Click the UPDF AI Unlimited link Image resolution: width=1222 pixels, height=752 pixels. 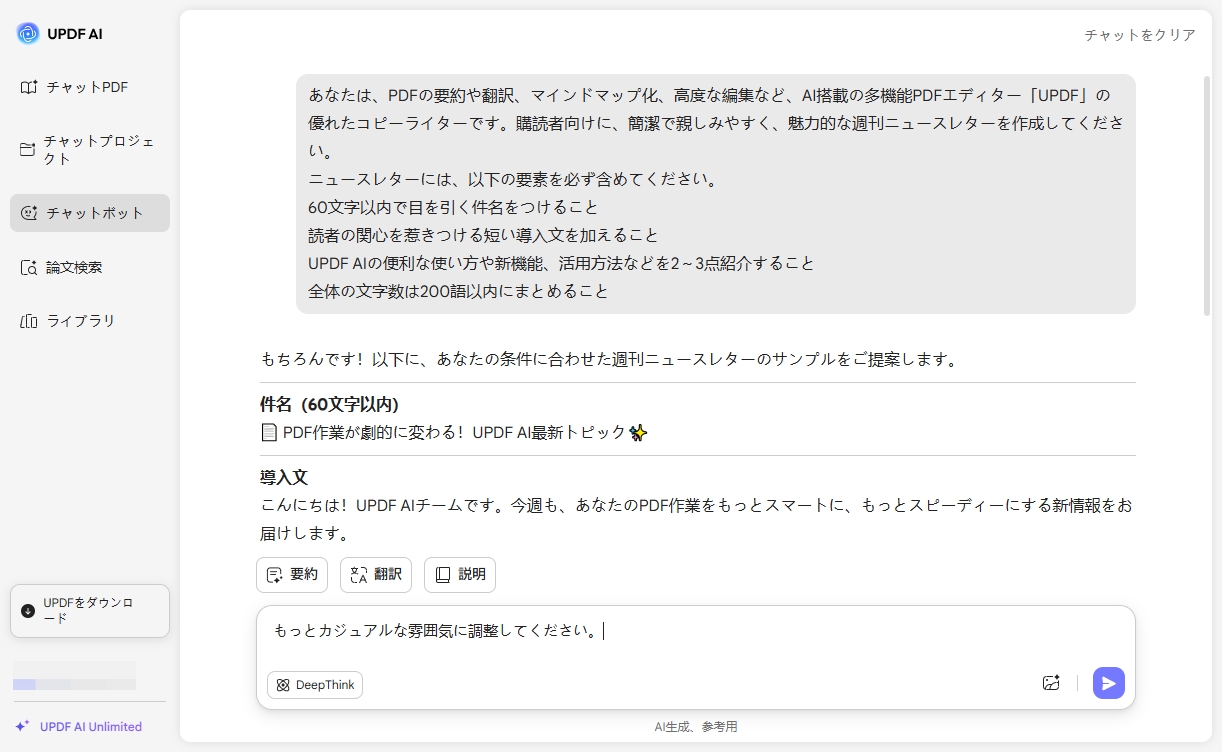coord(78,727)
